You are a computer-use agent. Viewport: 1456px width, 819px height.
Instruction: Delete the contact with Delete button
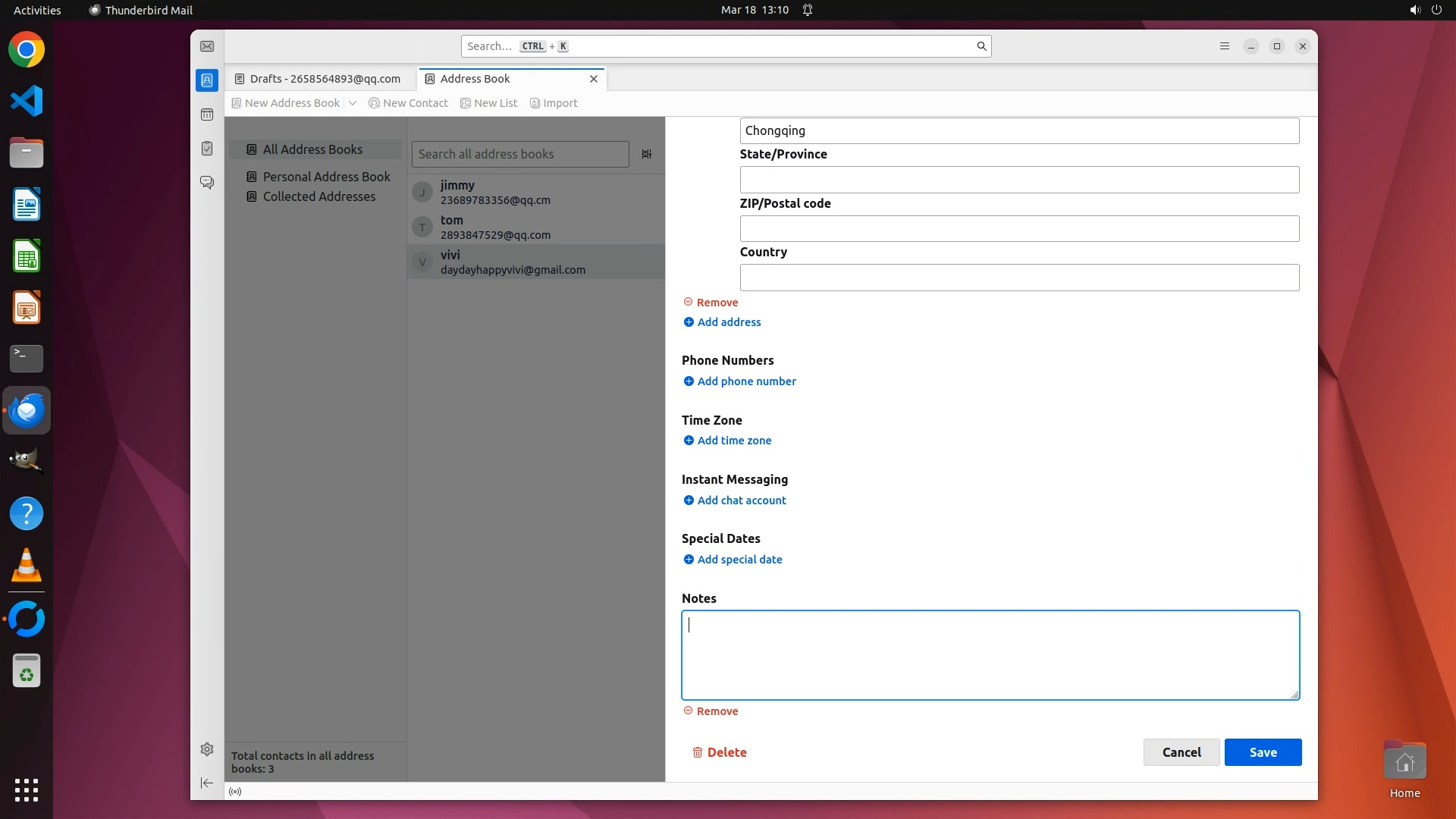pos(720,752)
